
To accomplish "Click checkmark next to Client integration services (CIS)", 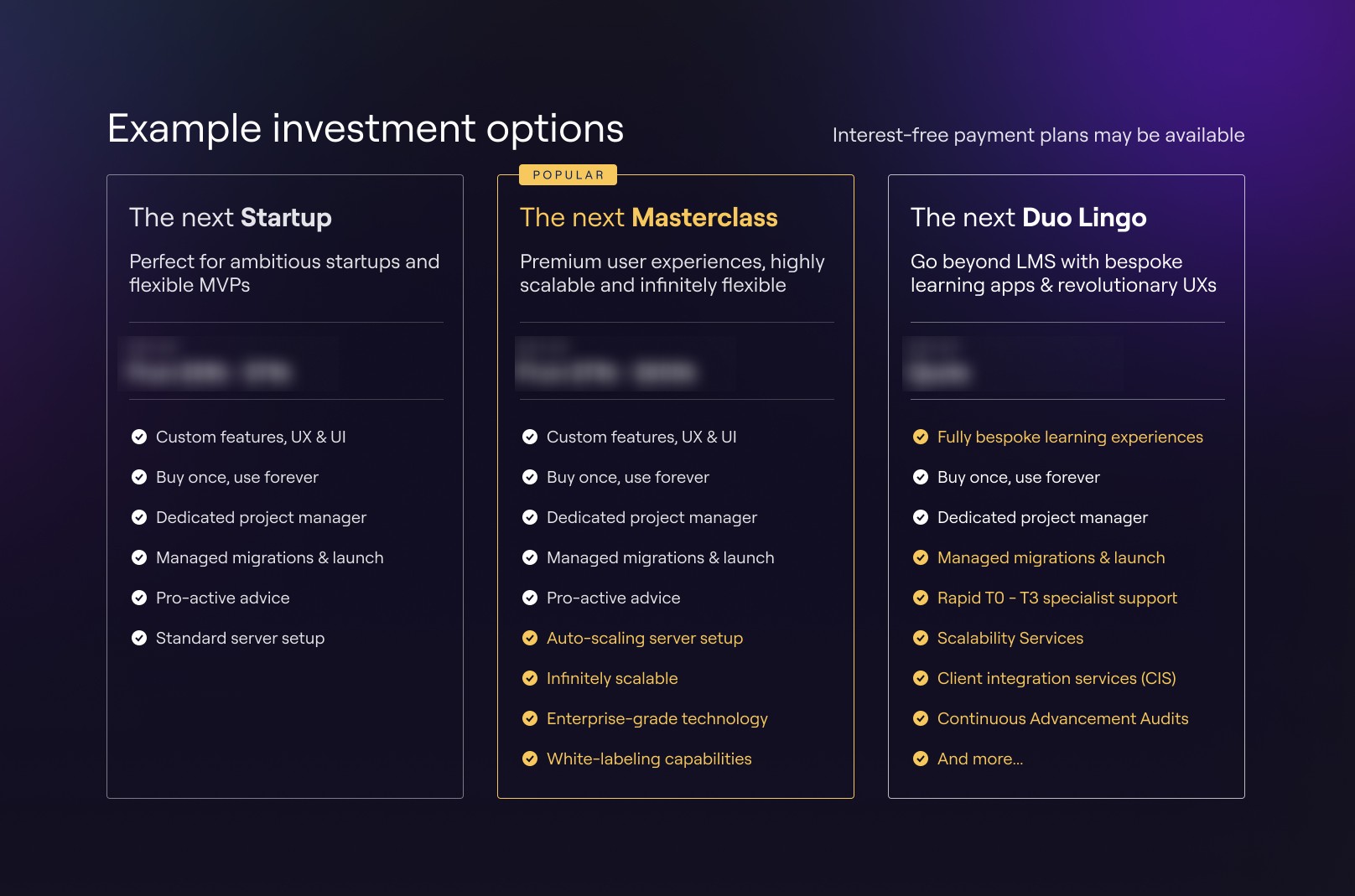I will tap(921, 678).
